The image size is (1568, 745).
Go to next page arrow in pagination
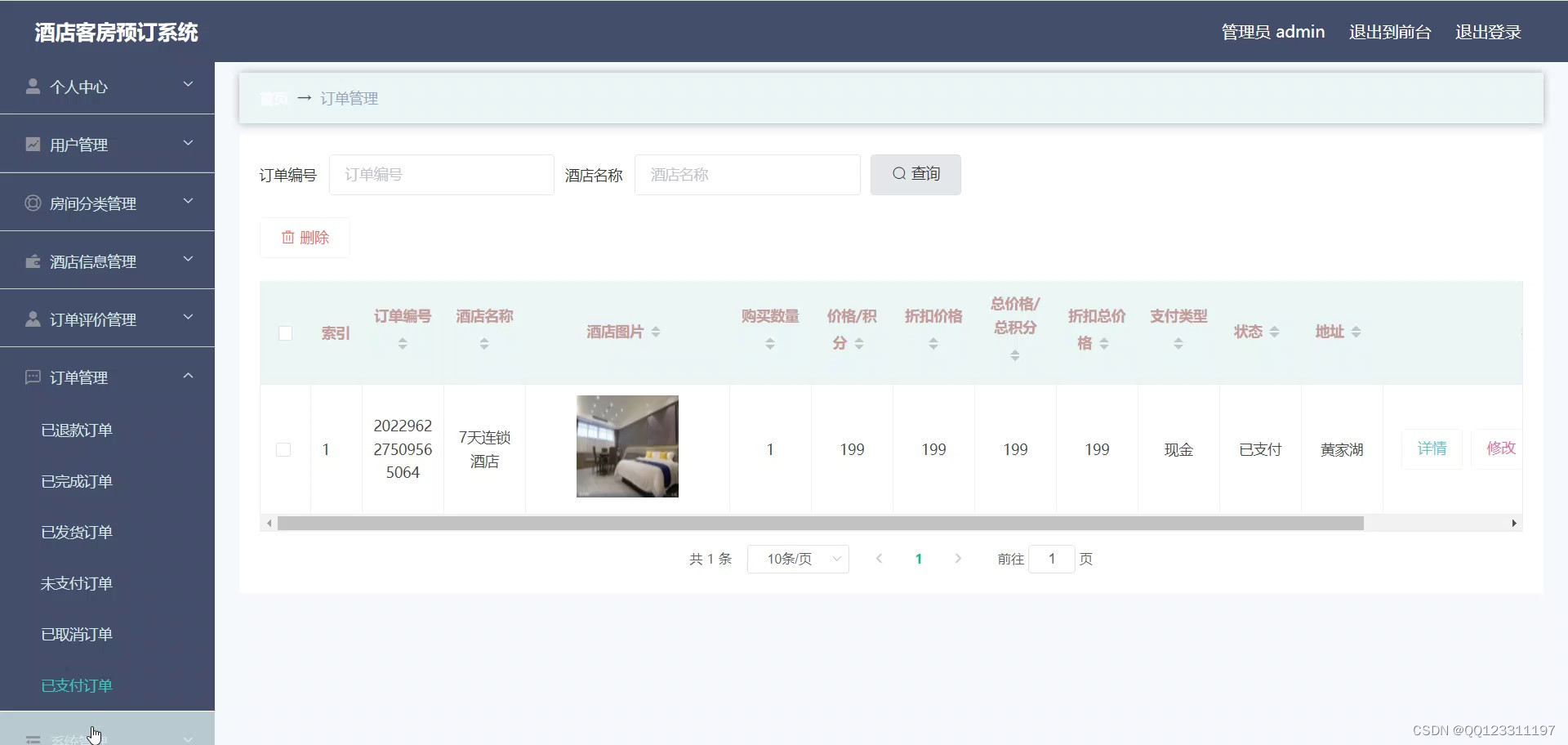958,559
